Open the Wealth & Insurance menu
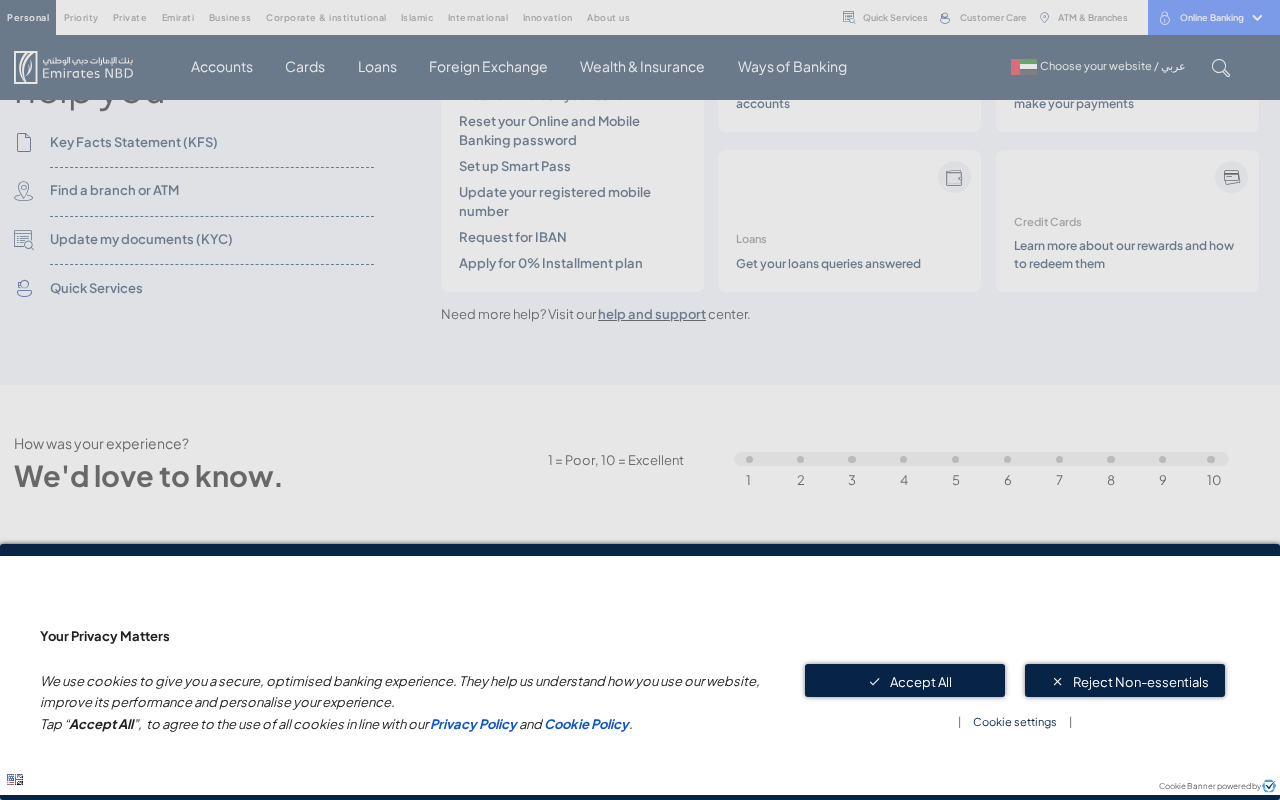 [x=642, y=67]
